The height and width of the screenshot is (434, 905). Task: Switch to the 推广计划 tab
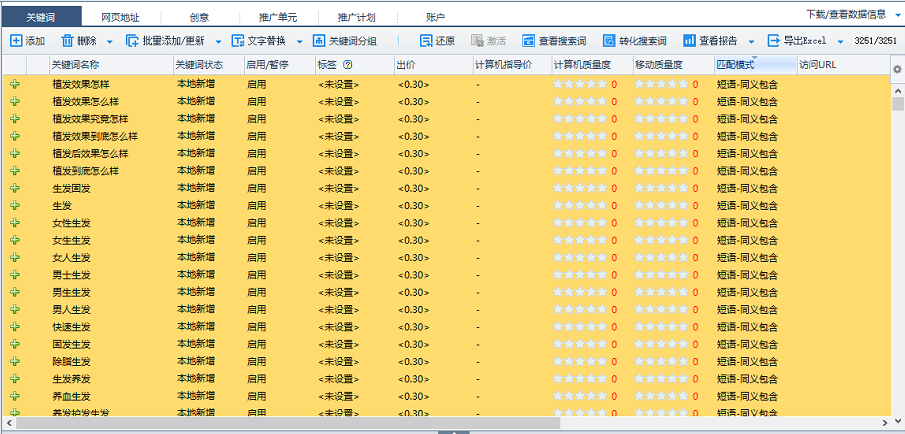357,17
